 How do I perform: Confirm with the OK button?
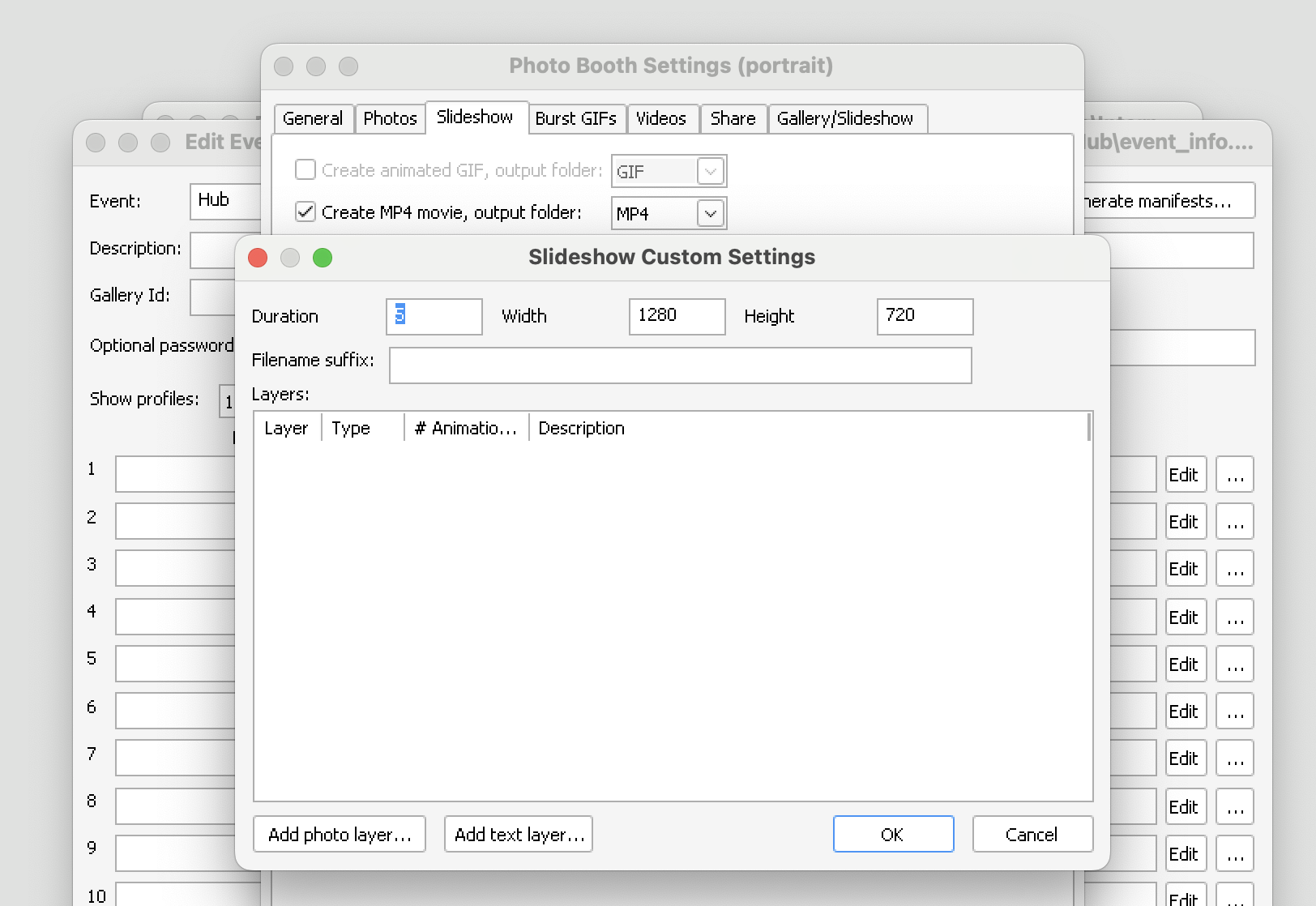point(893,835)
